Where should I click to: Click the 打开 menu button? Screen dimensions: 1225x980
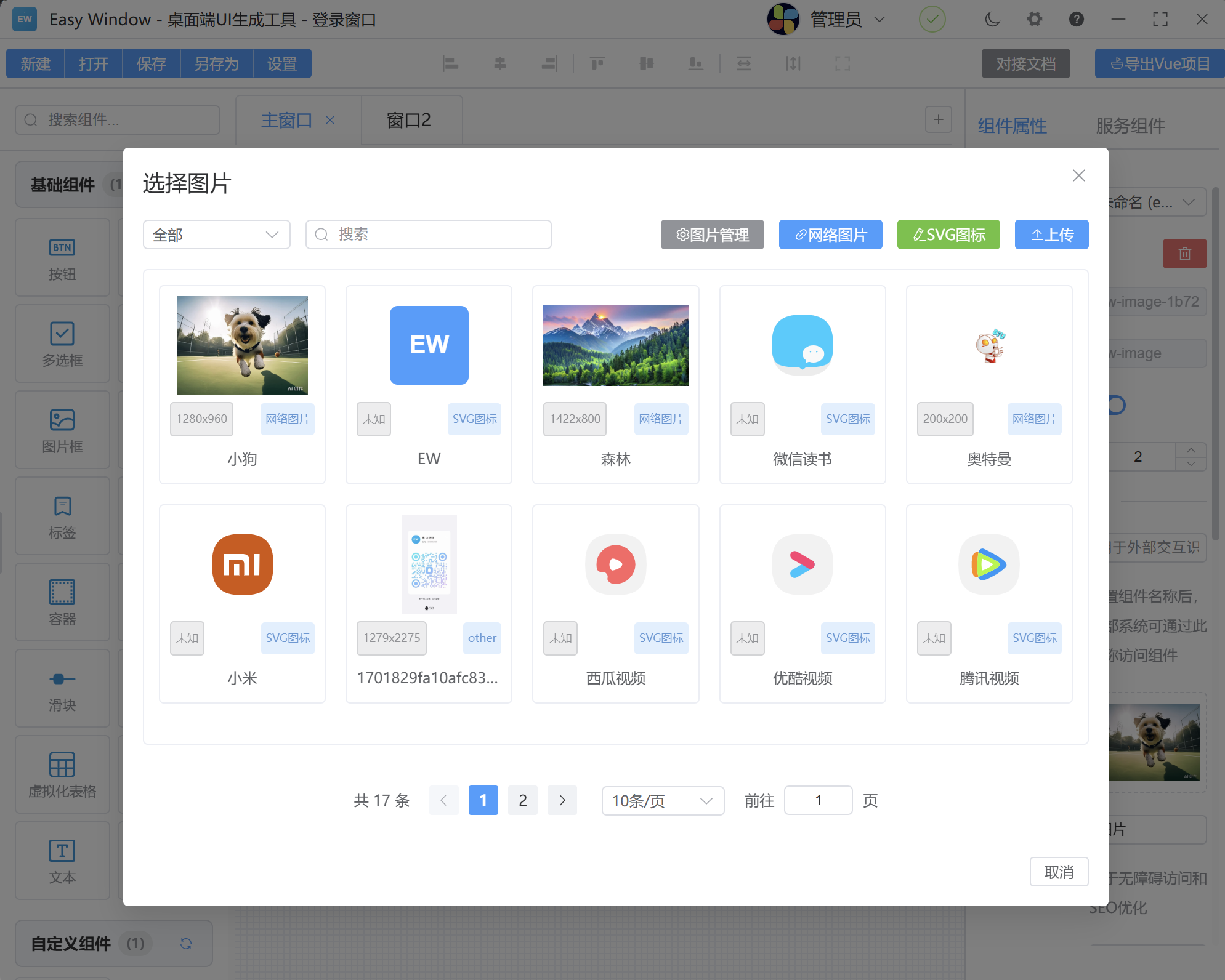click(x=93, y=63)
